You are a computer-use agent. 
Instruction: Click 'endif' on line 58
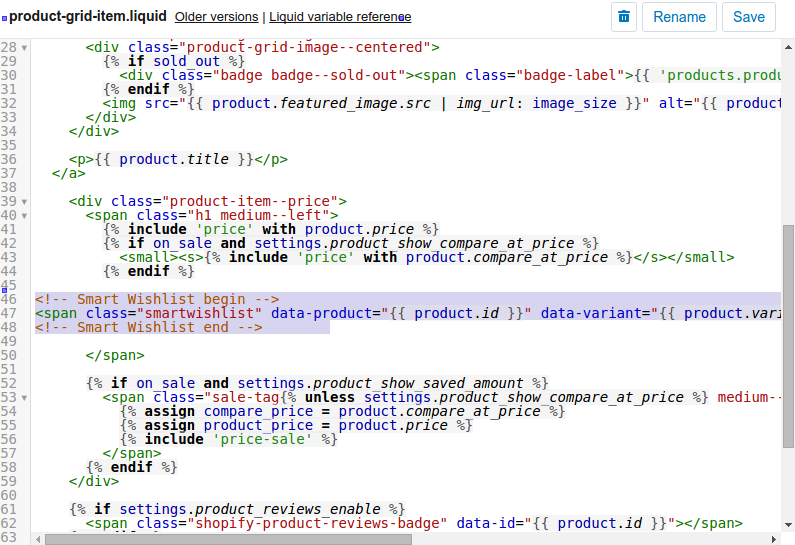[x=132, y=467]
